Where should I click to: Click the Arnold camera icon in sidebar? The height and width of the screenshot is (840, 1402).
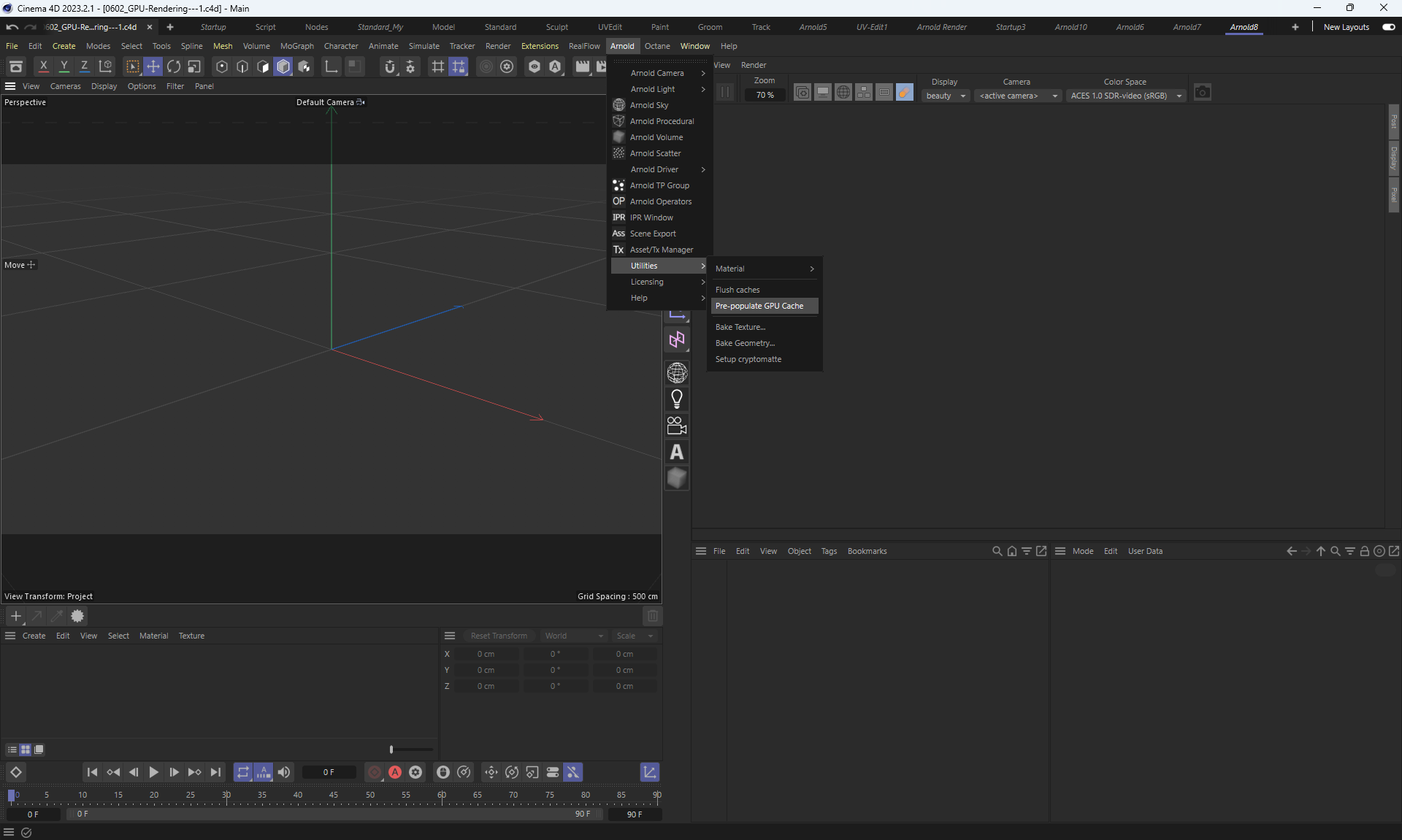(677, 425)
